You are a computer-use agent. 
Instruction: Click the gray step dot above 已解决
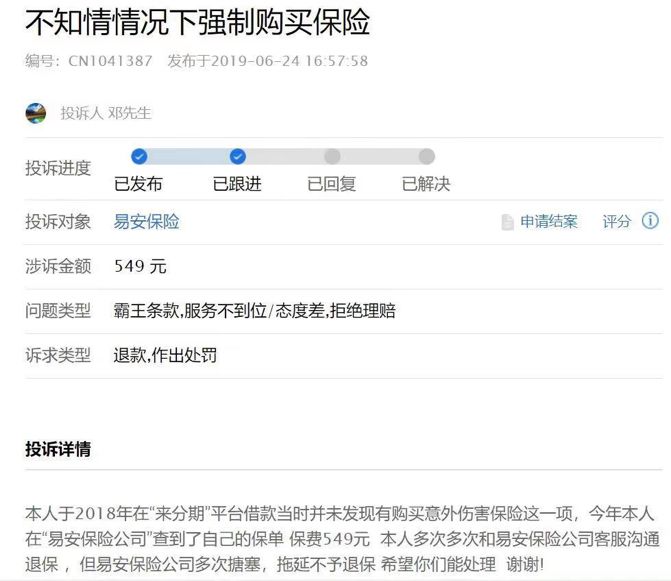[427, 156]
